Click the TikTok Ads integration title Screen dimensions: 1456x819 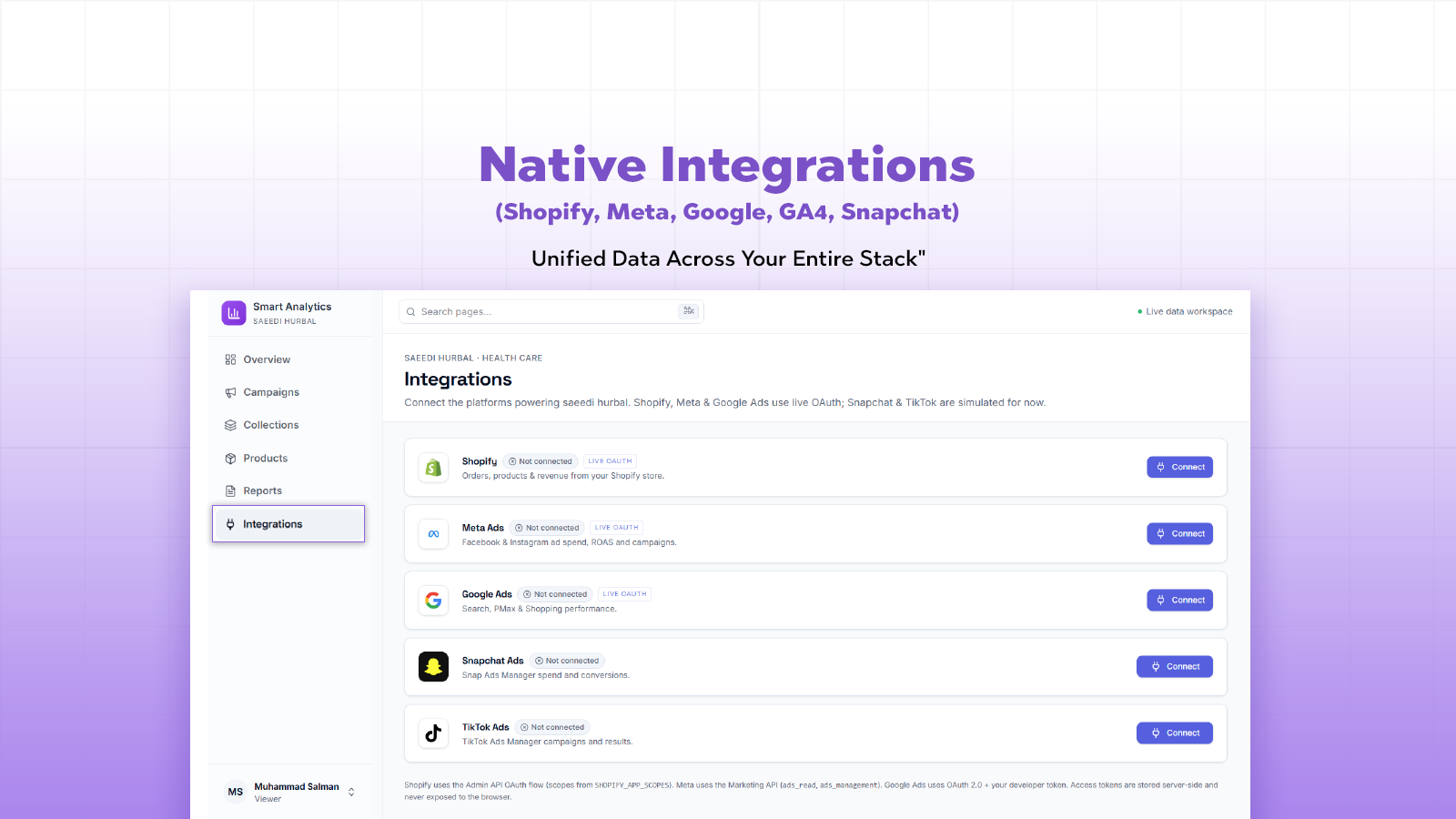tap(485, 727)
